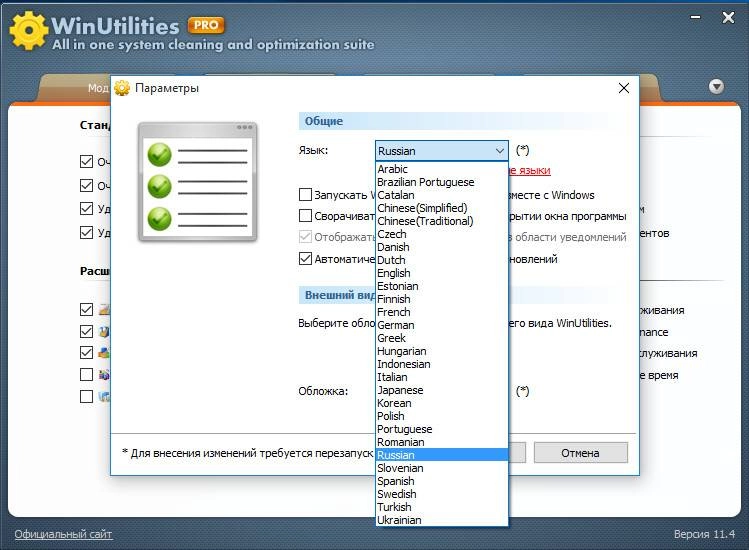Screen dimensions: 749x550
Task: Pick Estonian from the list
Action: tap(441, 286)
